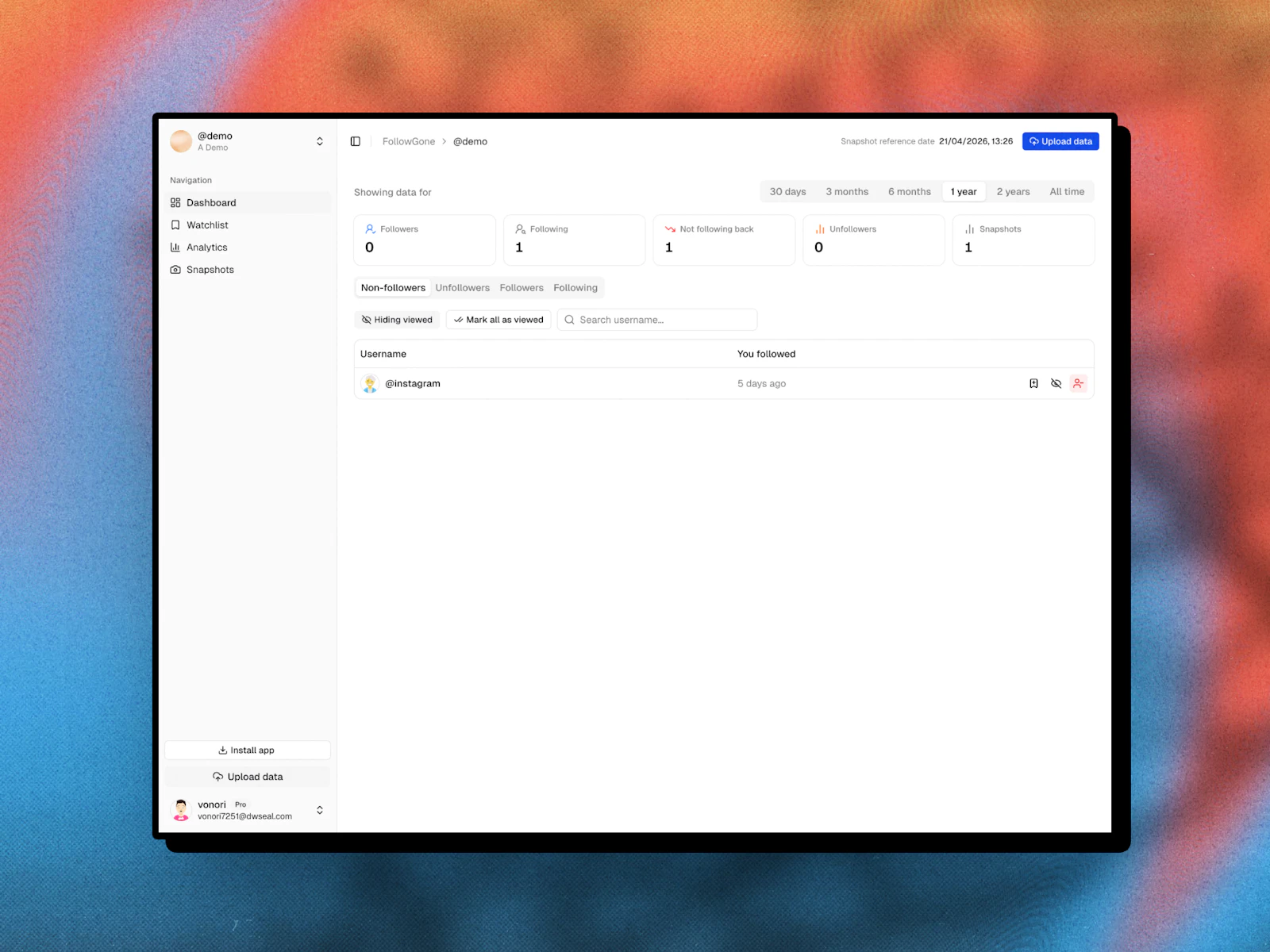This screenshot has height=952, width=1270.
Task: Click the vonori7251@dwseal.com email text
Action: click(244, 816)
